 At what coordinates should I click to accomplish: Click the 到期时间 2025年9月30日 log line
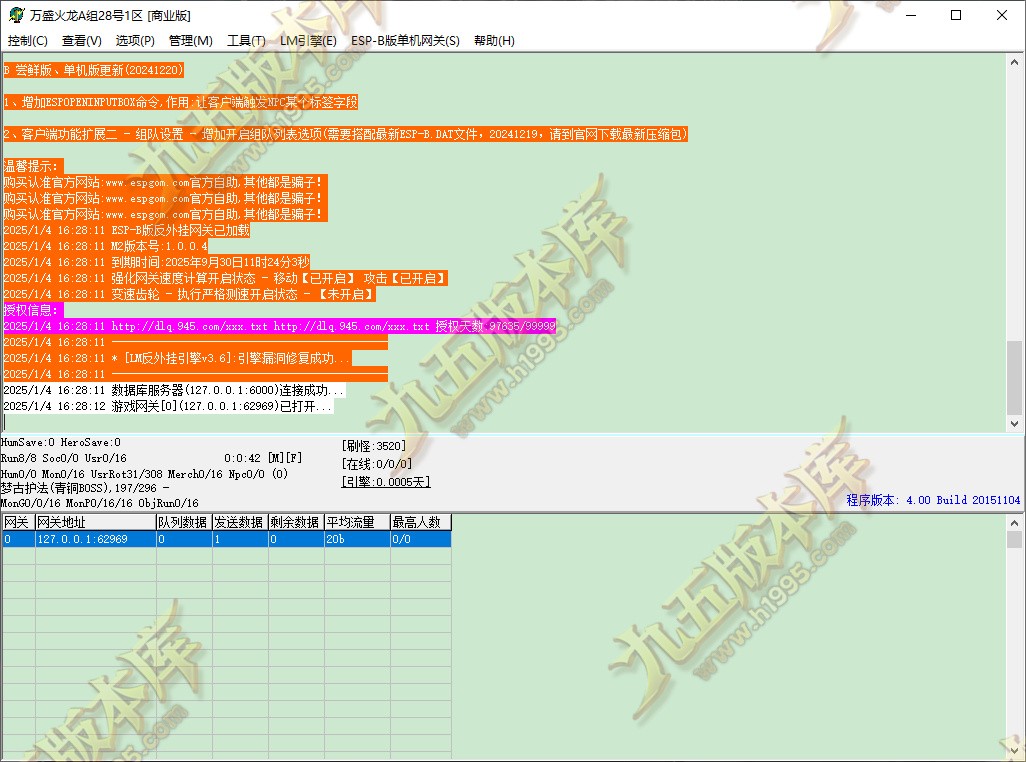coord(156,262)
